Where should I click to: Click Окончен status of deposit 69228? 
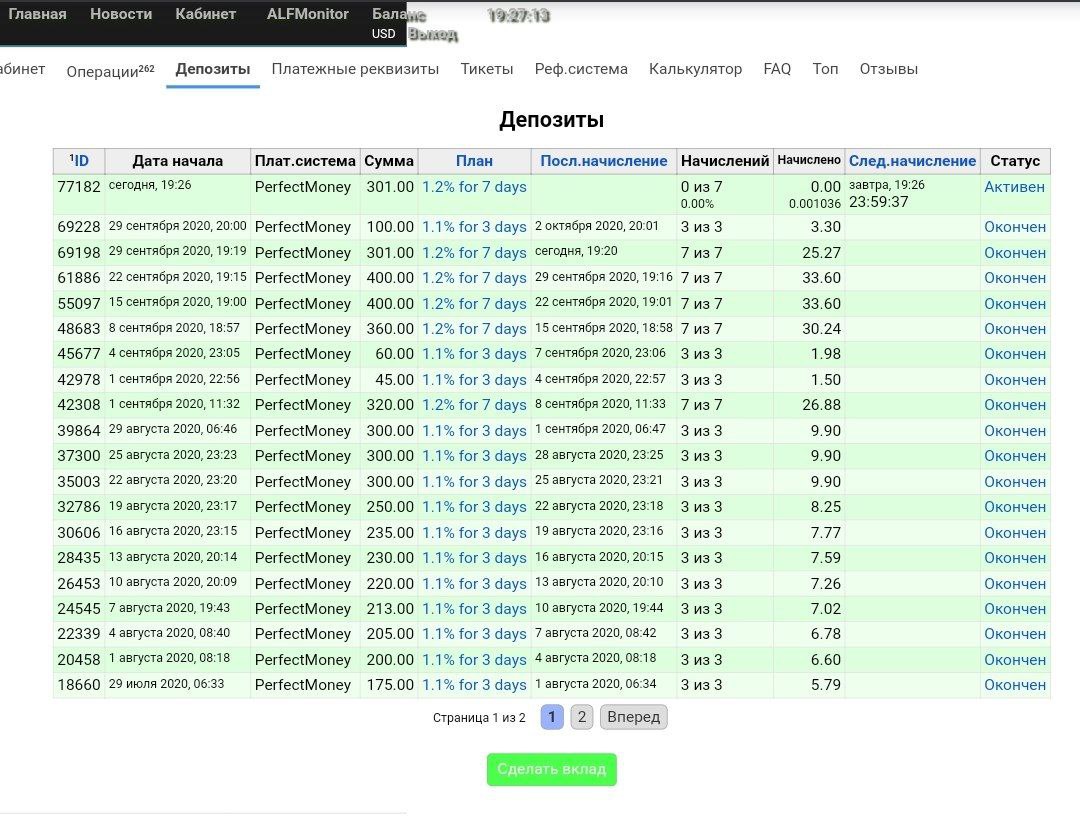(x=1015, y=227)
